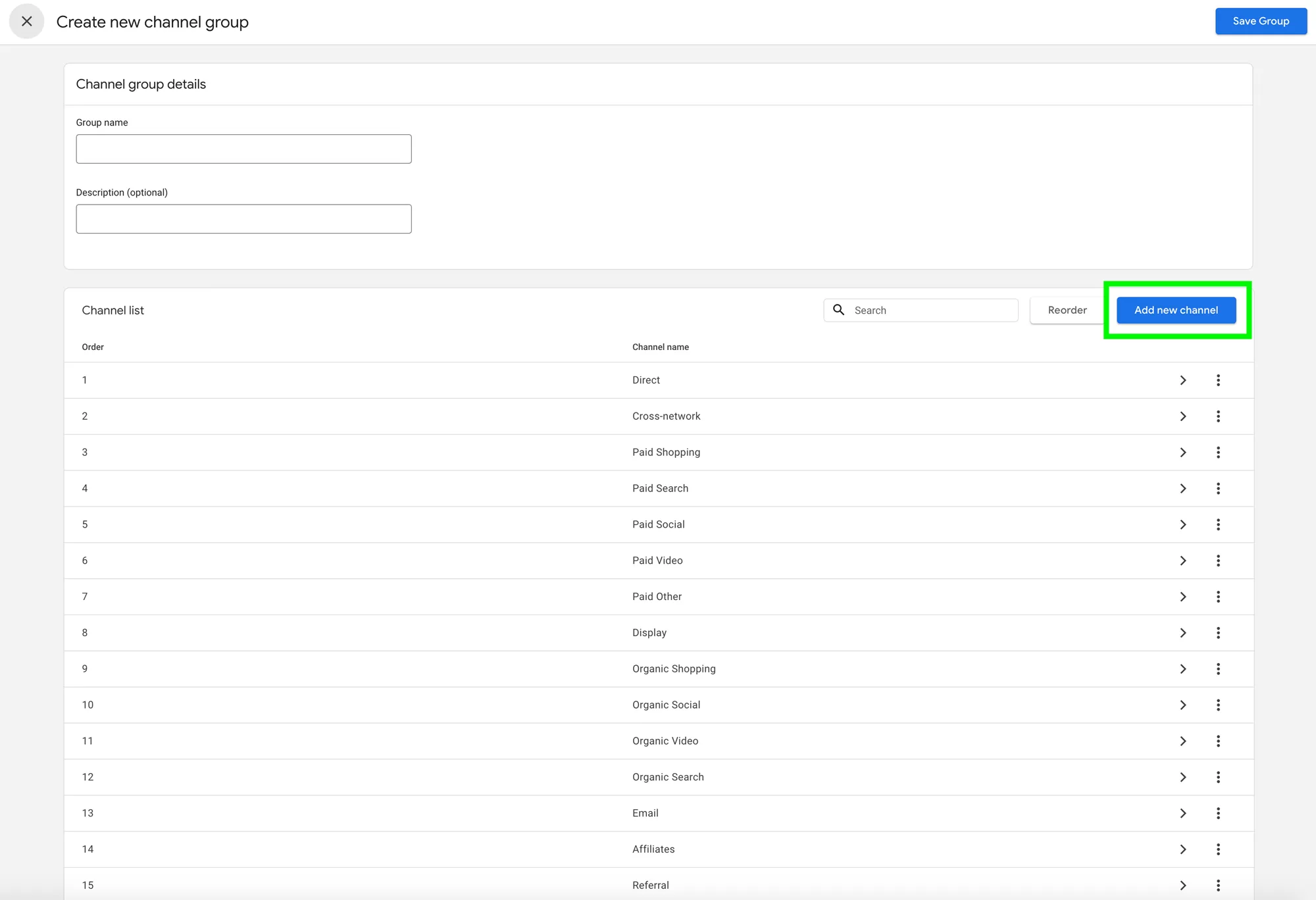Select the Email channel name
This screenshot has width=1316, height=900.
(x=645, y=813)
